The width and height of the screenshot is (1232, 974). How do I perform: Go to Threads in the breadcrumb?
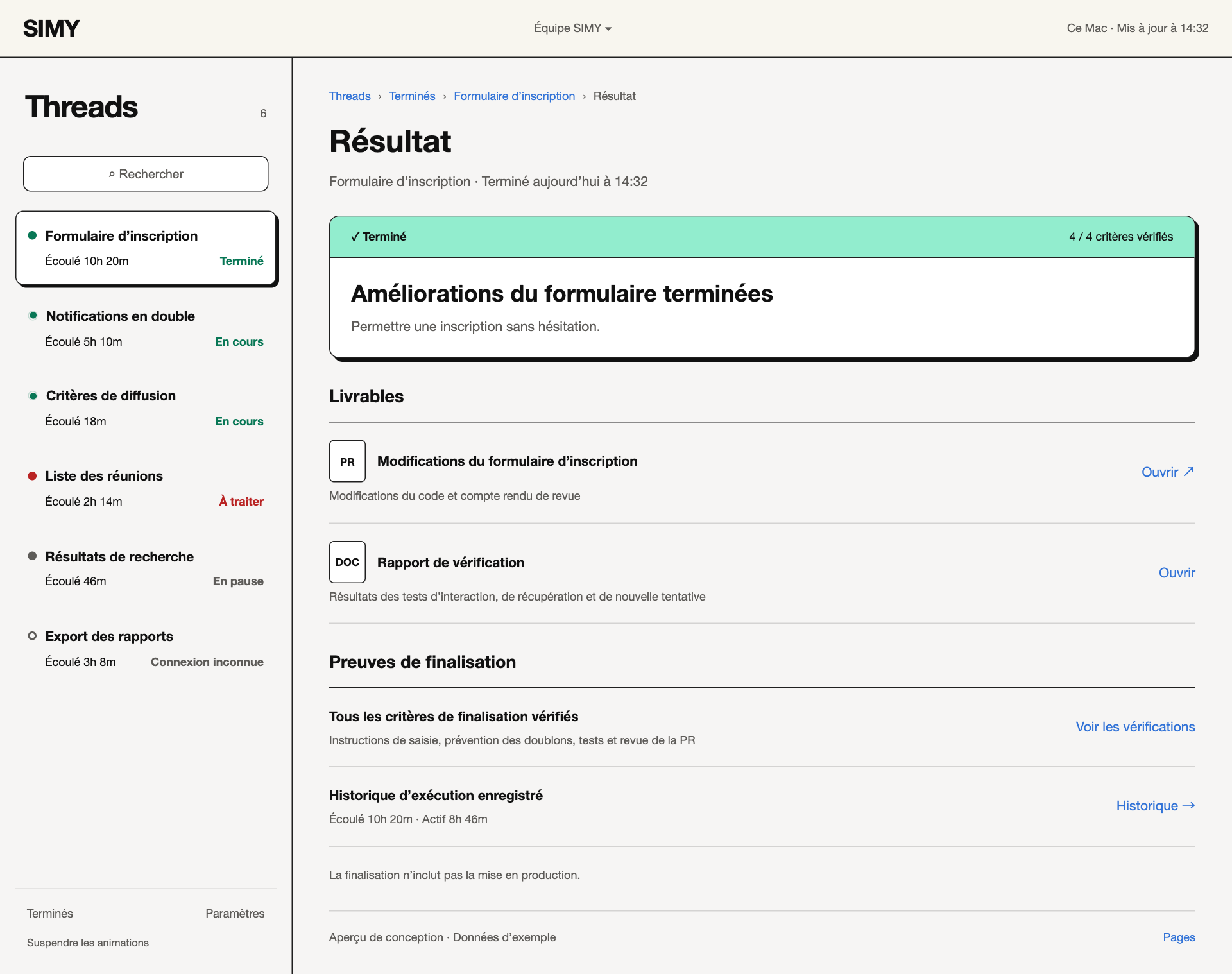350,96
